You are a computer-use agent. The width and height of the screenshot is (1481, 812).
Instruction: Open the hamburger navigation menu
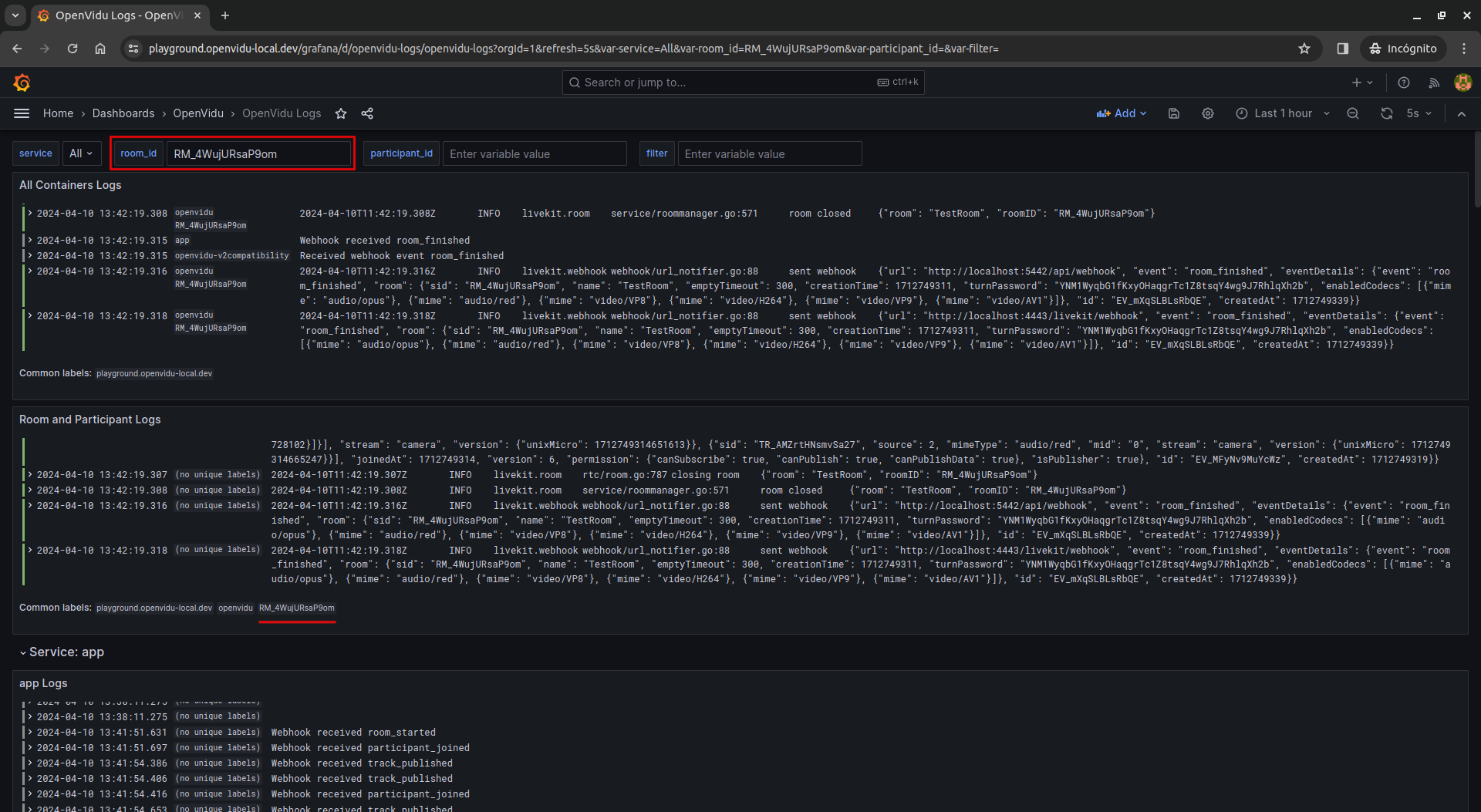click(x=22, y=113)
